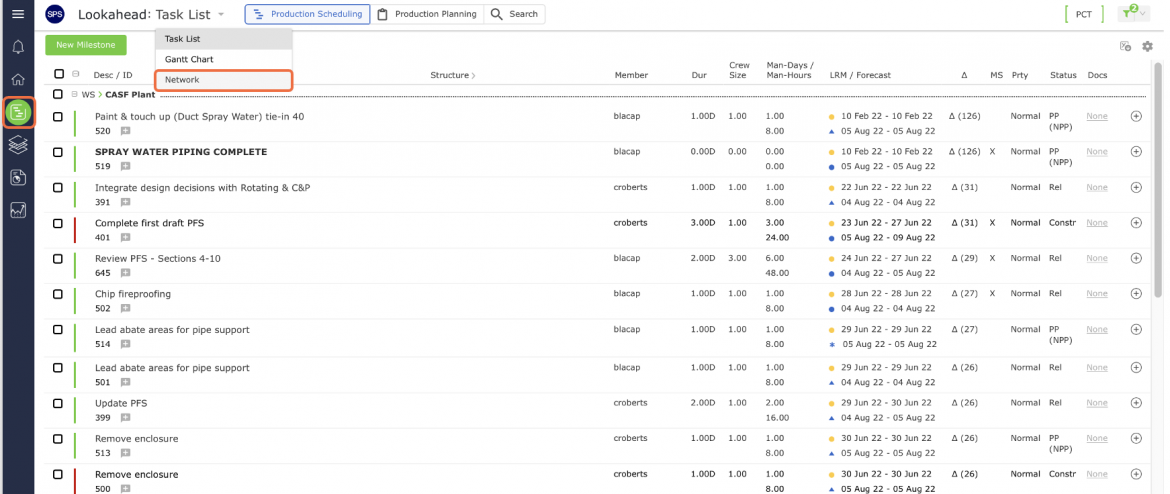1170x494 pixels.
Task: Click the Member column header
Action: point(631,75)
